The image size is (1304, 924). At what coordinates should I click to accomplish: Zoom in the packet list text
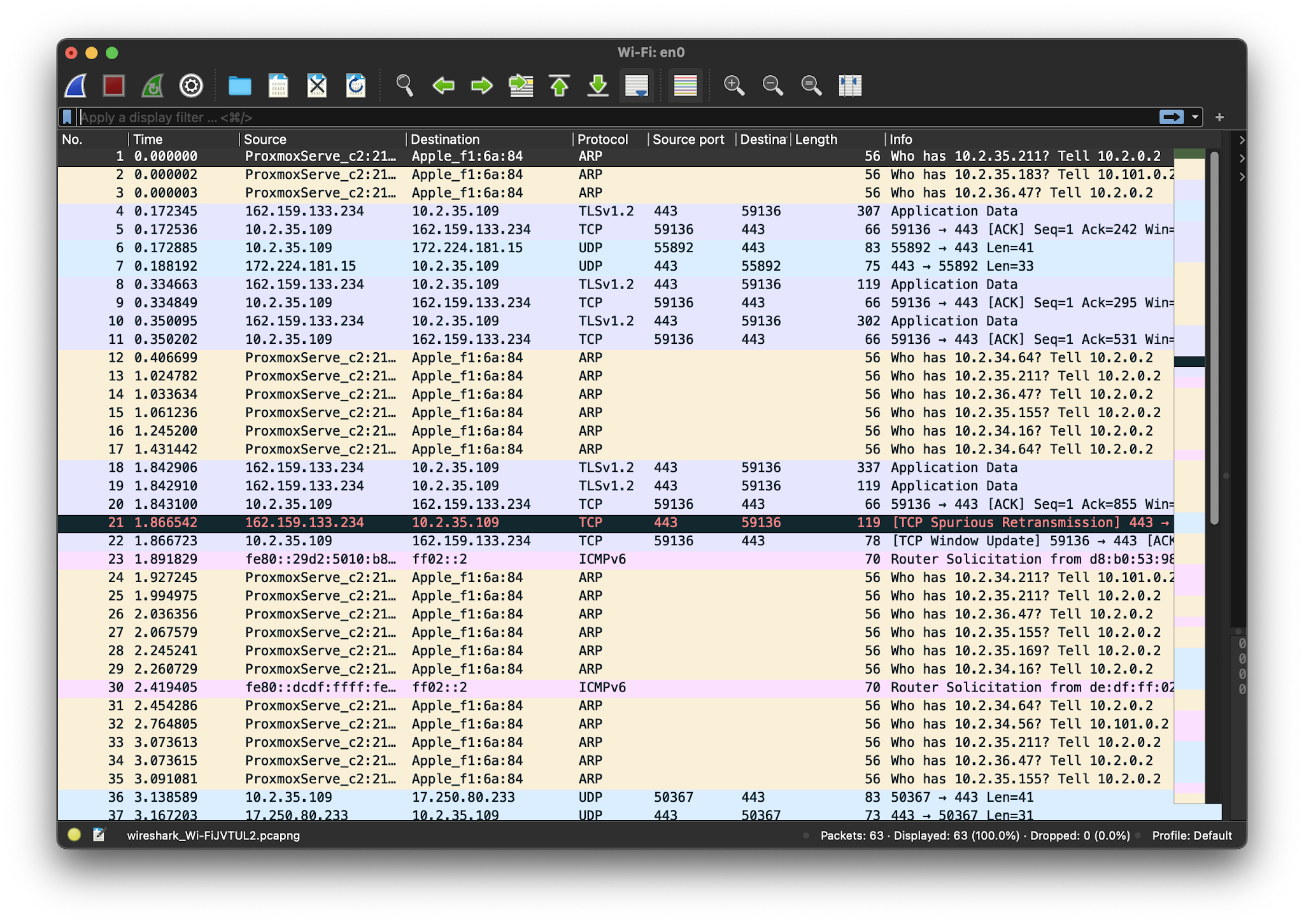[x=734, y=85]
